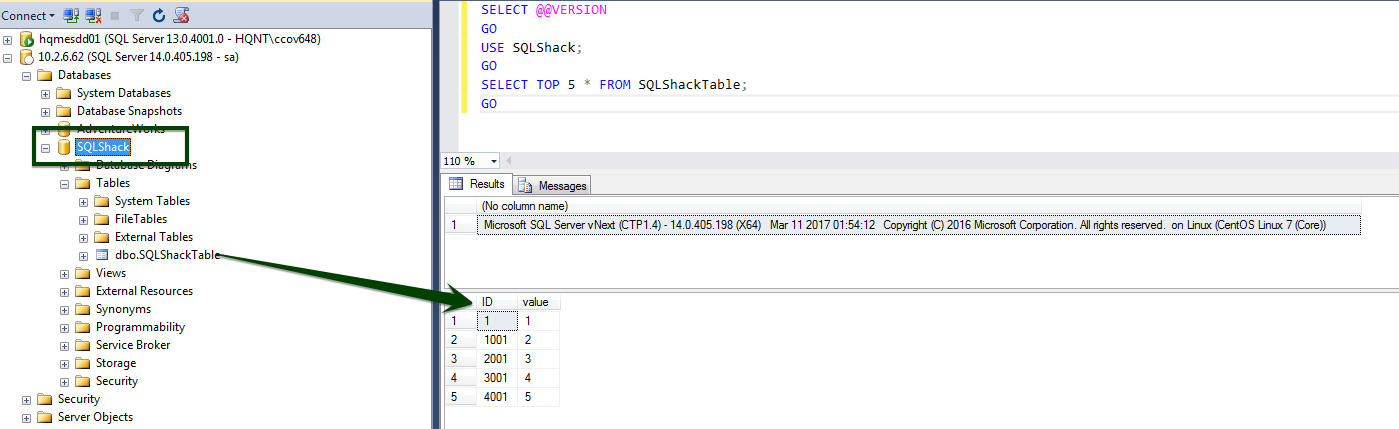The image size is (1399, 429).
Task: Collapse the SQLShack database node
Action: pos(46,147)
